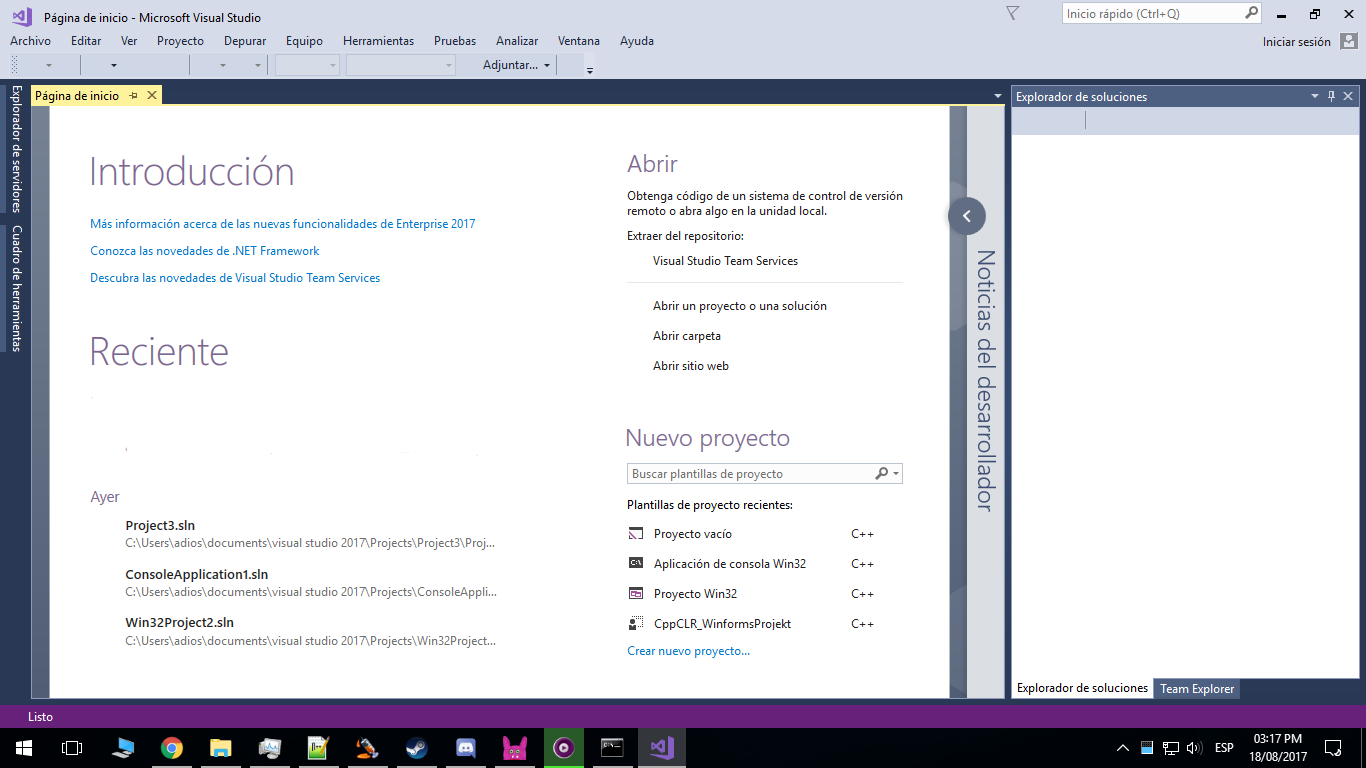Viewport: 1366px width, 768px height.
Task: Click the notifications flag filter icon
Action: 1012,13
